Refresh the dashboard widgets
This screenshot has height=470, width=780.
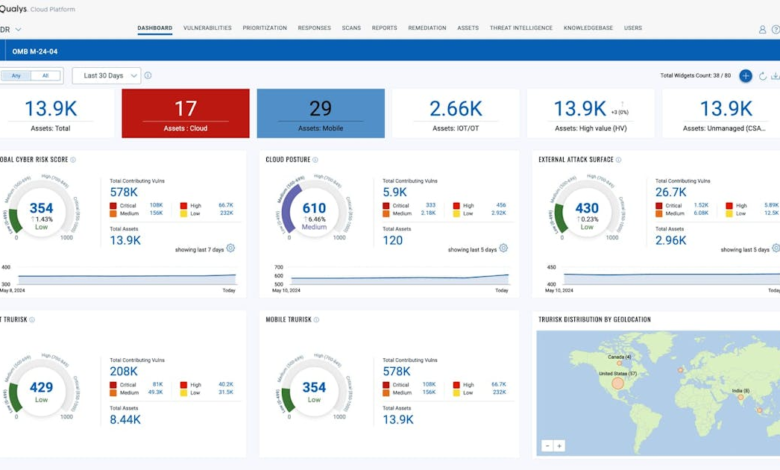tap(762, 76)
